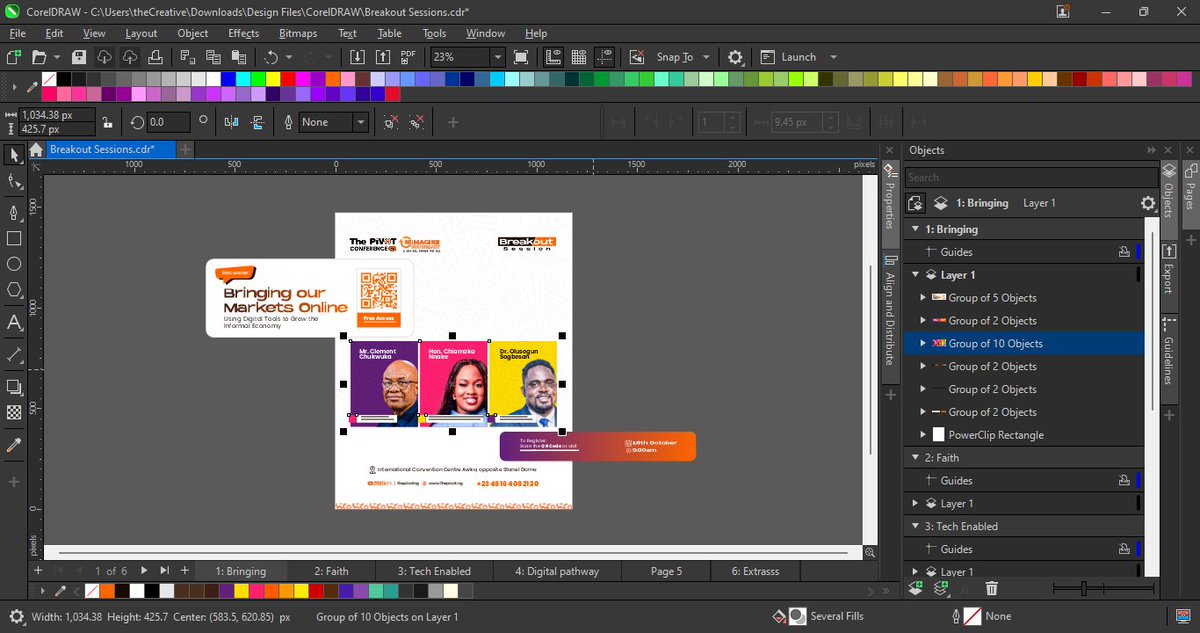1200x633 pixels.
Task: Open the Options gear in toolbar
Action: point(735,57)
